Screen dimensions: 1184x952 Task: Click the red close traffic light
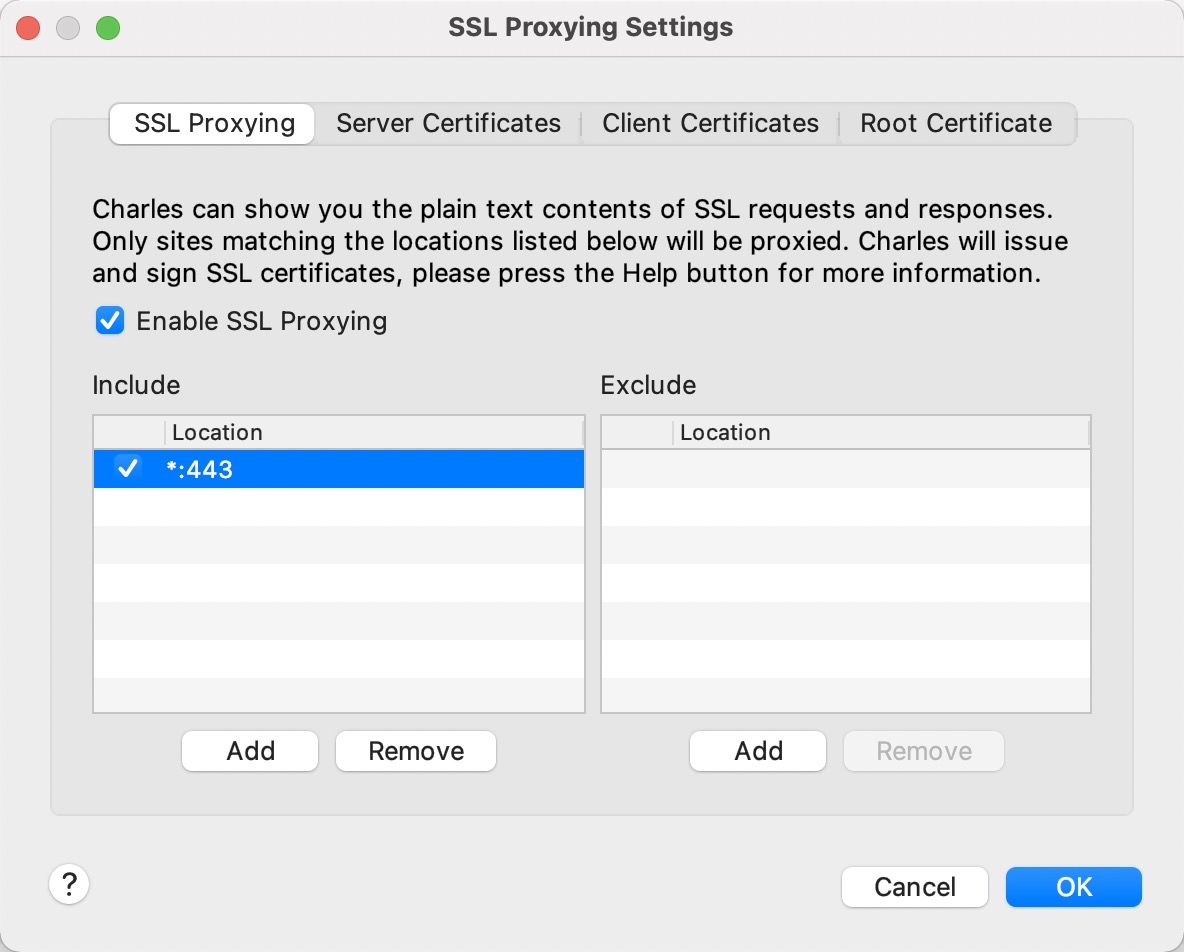(x=28, y=28)
